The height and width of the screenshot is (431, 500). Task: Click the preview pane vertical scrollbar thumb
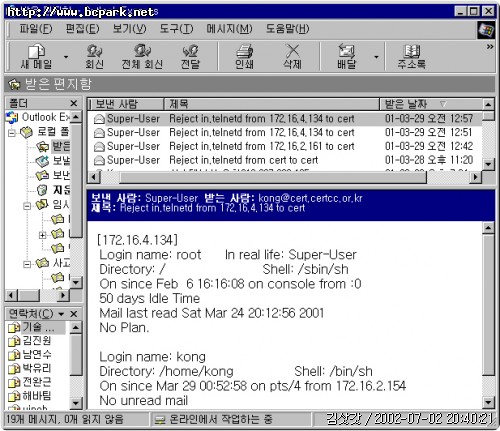[x=488, y=305]
